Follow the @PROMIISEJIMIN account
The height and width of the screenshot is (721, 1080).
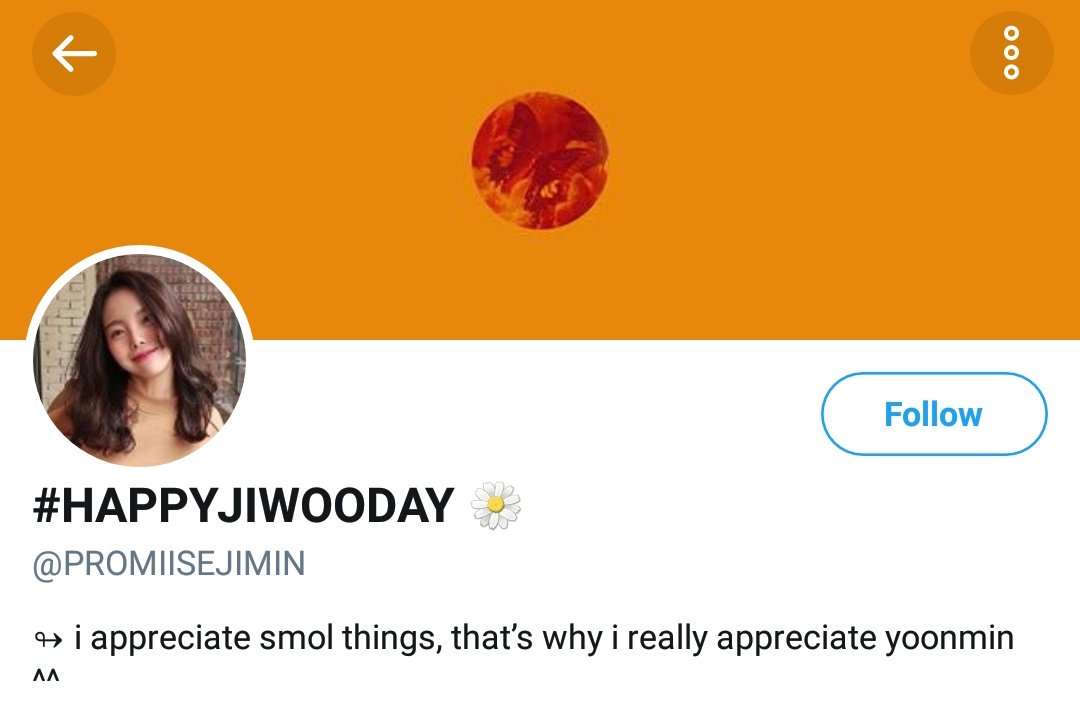(934, 414)
